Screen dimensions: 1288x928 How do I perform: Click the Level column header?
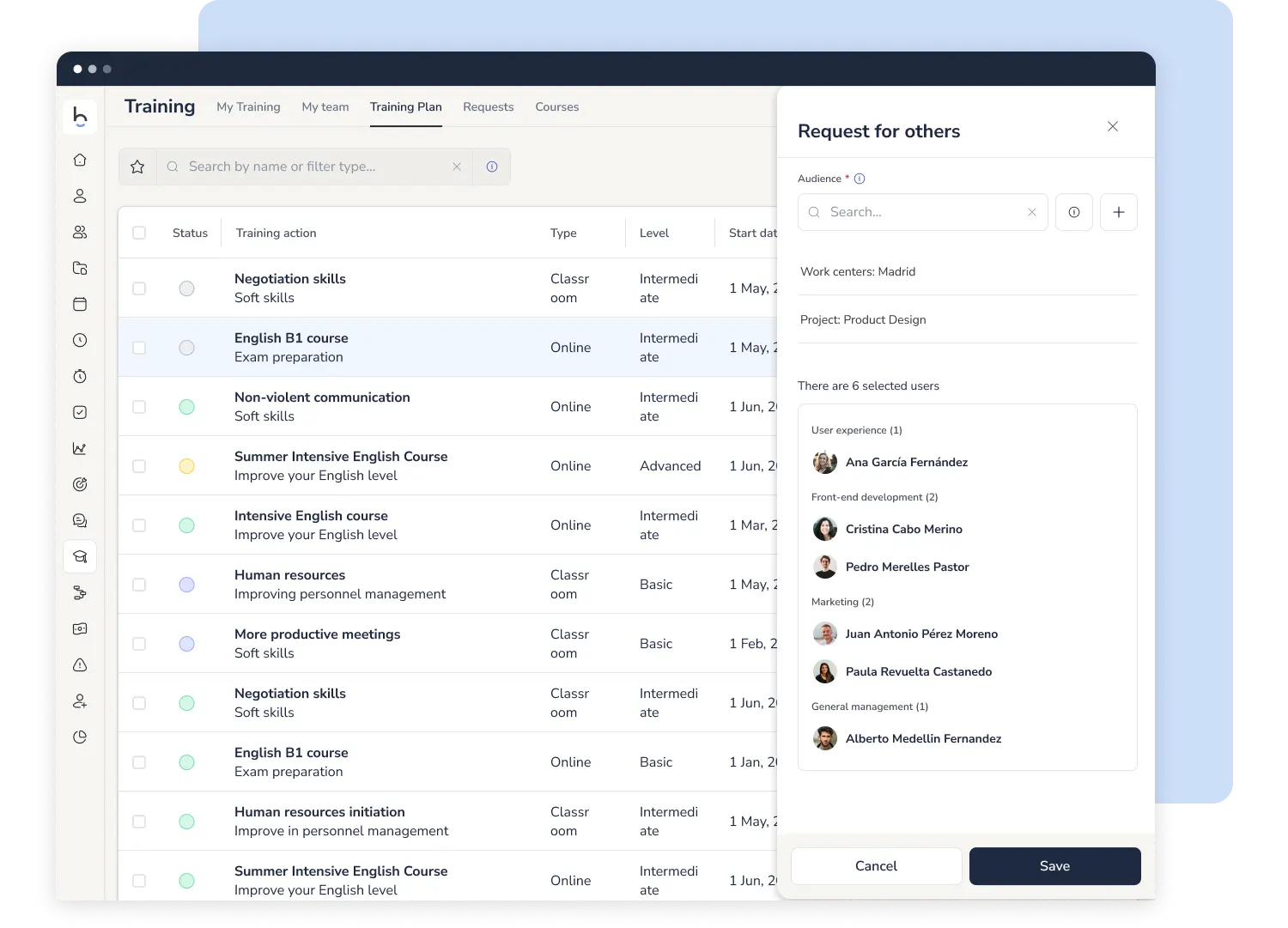pos(654,233)
